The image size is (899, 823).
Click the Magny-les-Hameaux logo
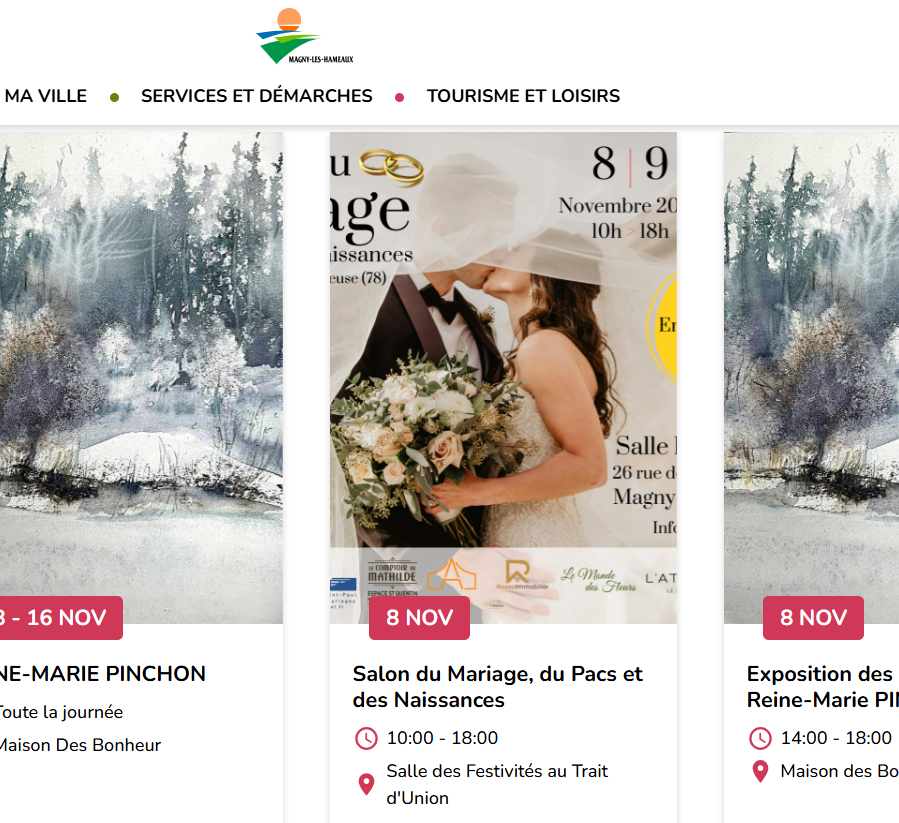click(304, 36)
